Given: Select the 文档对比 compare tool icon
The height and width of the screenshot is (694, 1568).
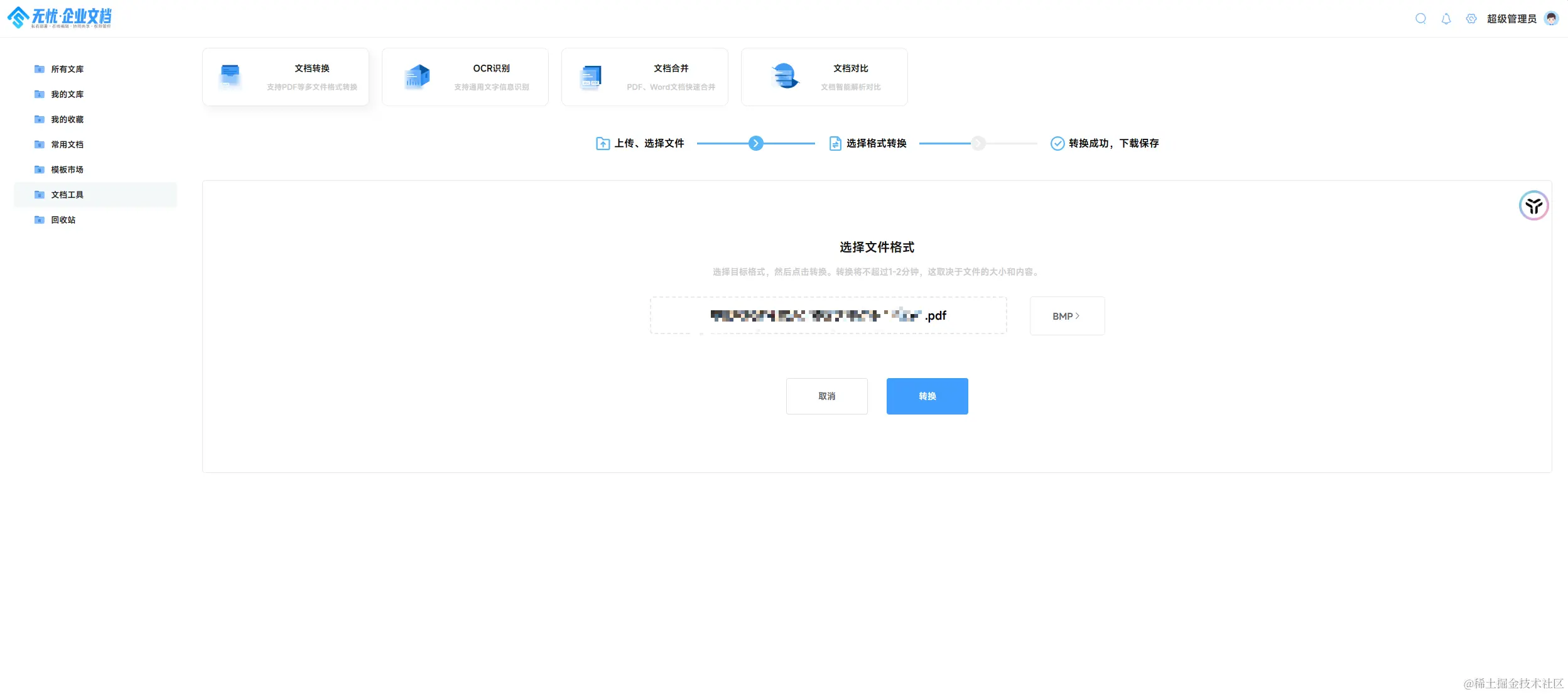Looking at the screenshot, I should (x=786, y=76).
